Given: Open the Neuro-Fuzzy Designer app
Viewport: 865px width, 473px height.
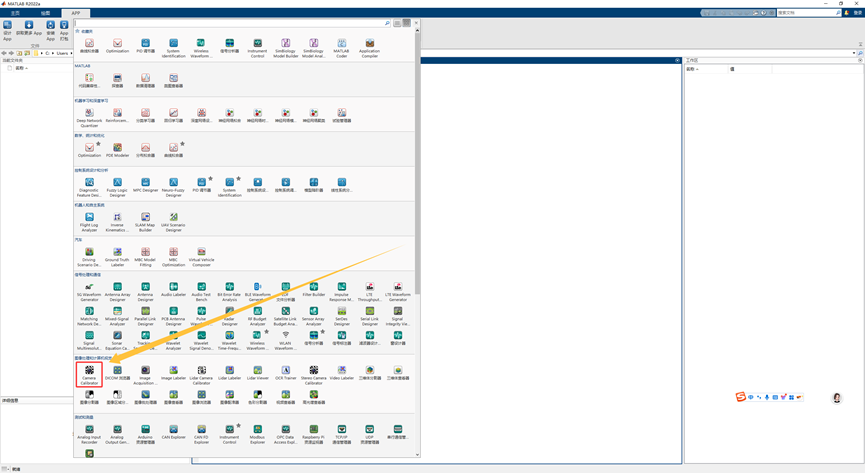Looking at the screenshot, I should 173,187.
